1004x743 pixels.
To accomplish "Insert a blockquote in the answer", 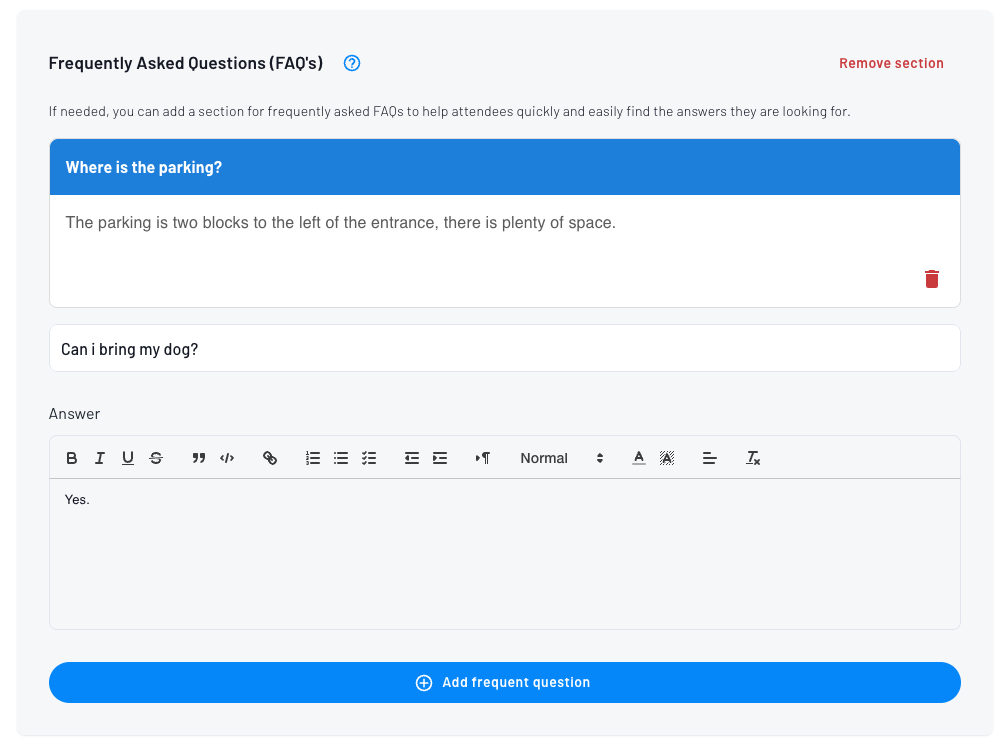I will point(199,458).
